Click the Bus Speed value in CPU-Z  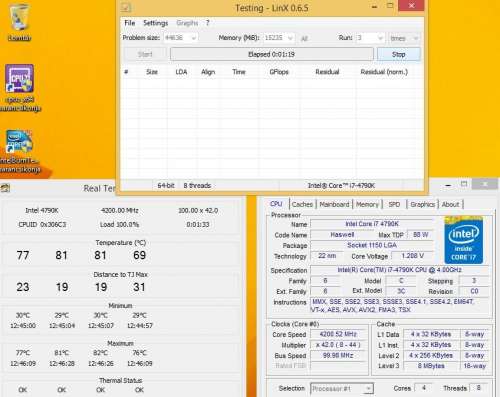coord(338,356)
